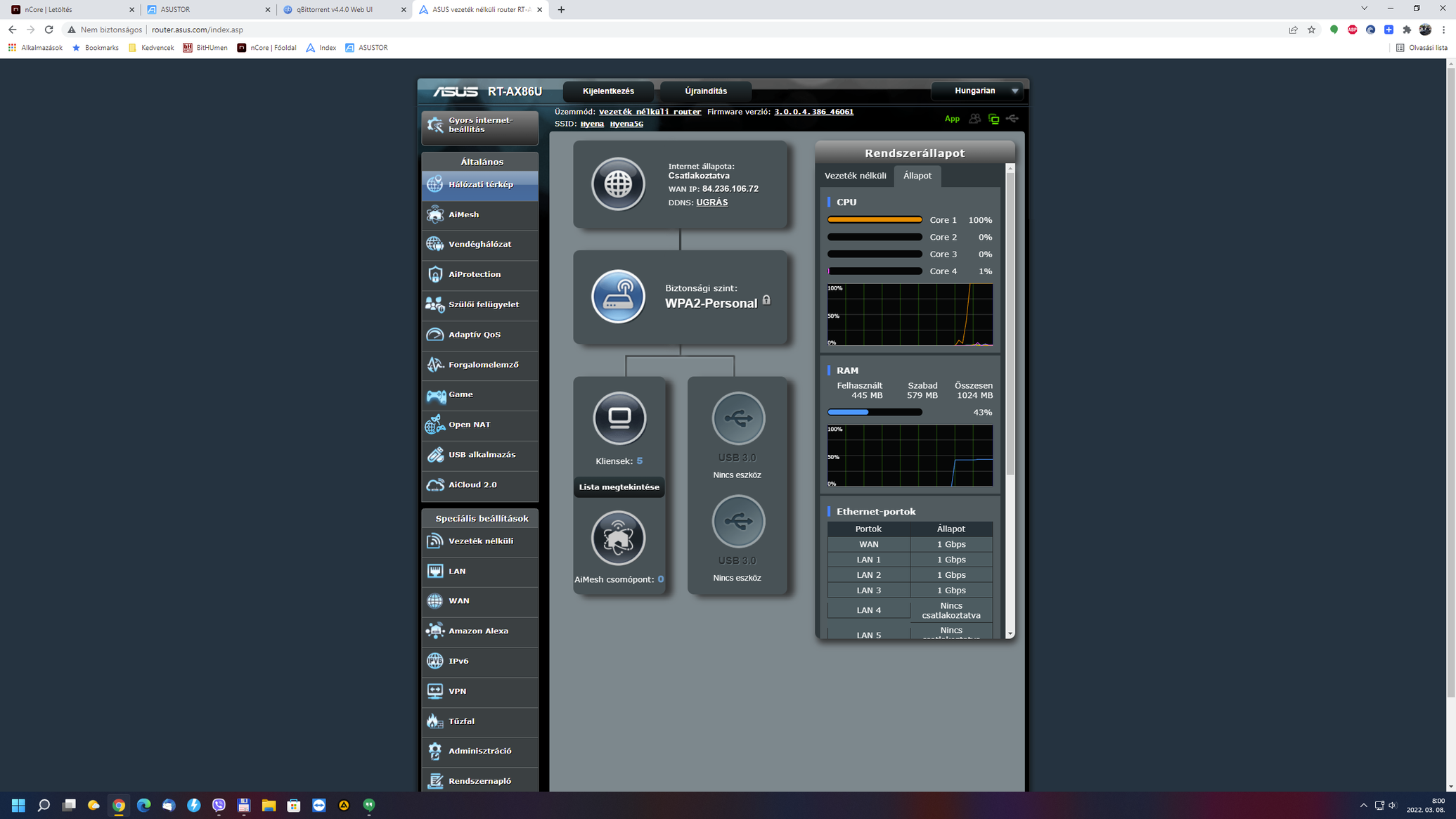
Task: Open the Internet status globe icon
Action: pos(618,184)
